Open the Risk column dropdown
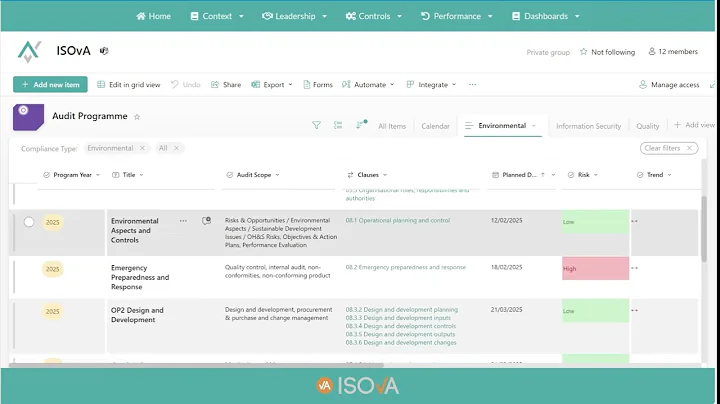The height and width of the screenshot is (404, 720). pyautogui.click(x=596, y=175)
